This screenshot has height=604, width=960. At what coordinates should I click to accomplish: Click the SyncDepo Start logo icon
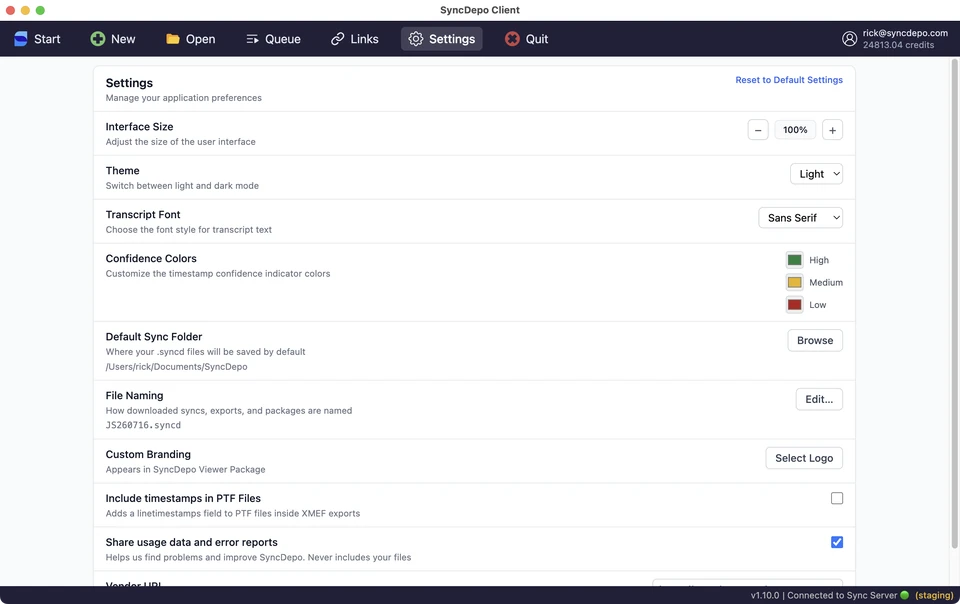(x=21, y=39)
